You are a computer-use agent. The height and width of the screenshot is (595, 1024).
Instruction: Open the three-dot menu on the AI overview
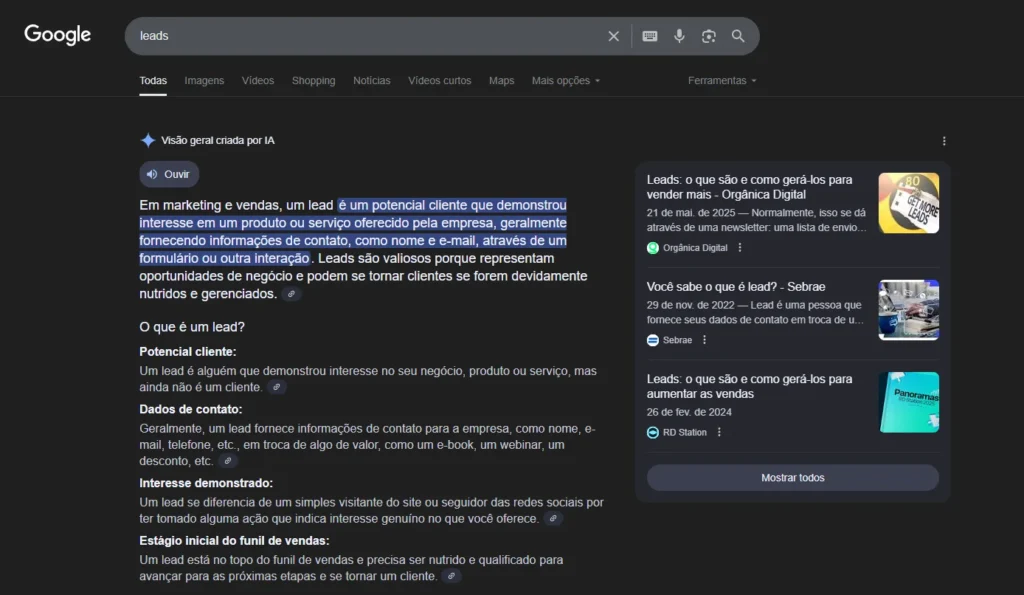pyautogui.click(x=944, y=140)
